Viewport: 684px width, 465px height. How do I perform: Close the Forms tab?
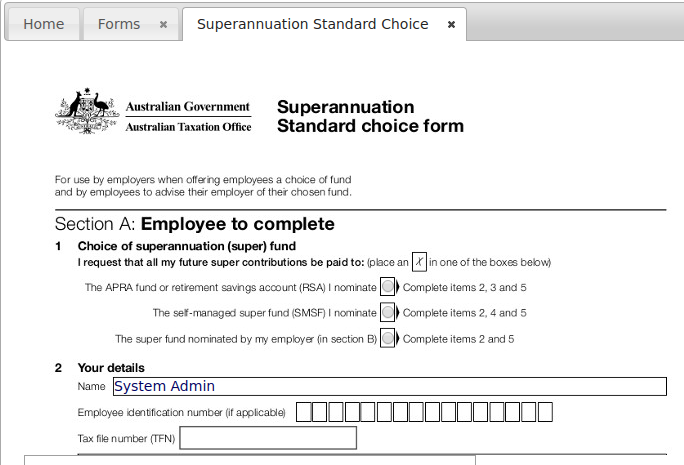point(163,24)
